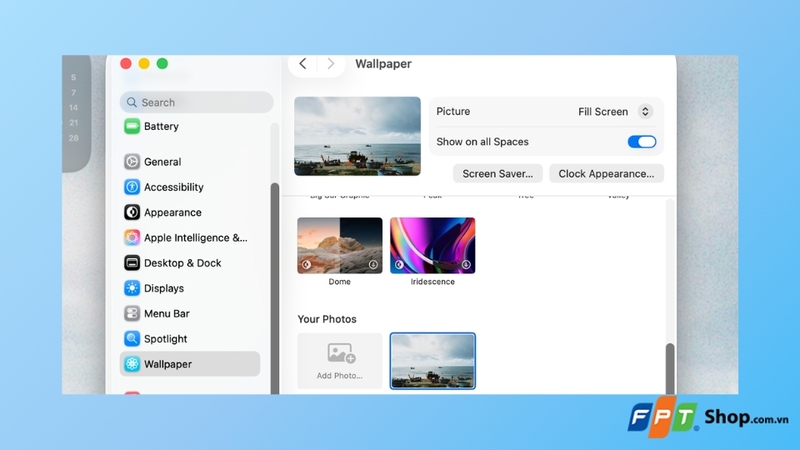Click the Displays sun icon
Image resolution: width=800 pixels, height=450 pixels.
(x=132, y=288)
